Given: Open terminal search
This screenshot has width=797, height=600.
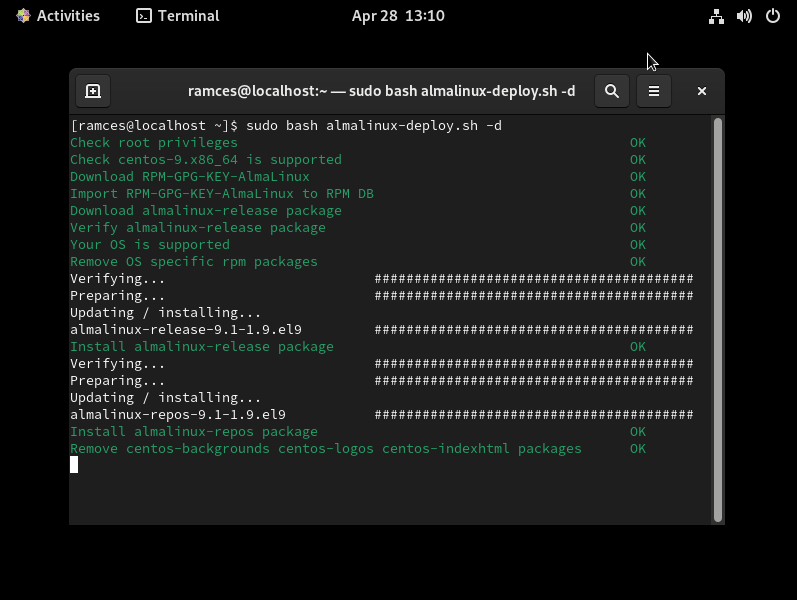Looking at the screenshot, I should [612, 91].
